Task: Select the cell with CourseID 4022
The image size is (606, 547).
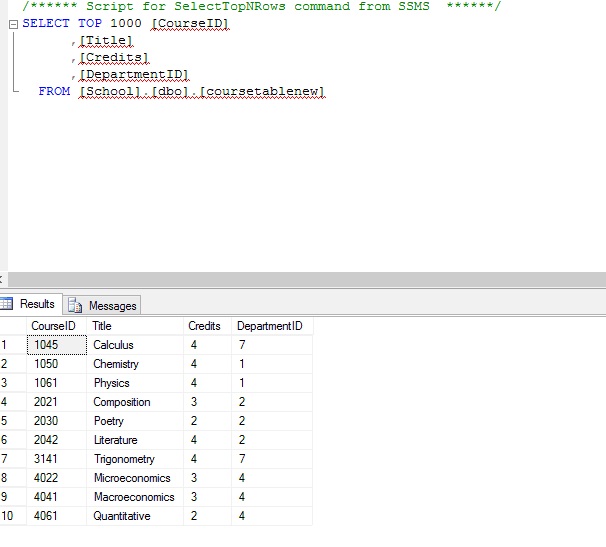Action: coord(56,477)
